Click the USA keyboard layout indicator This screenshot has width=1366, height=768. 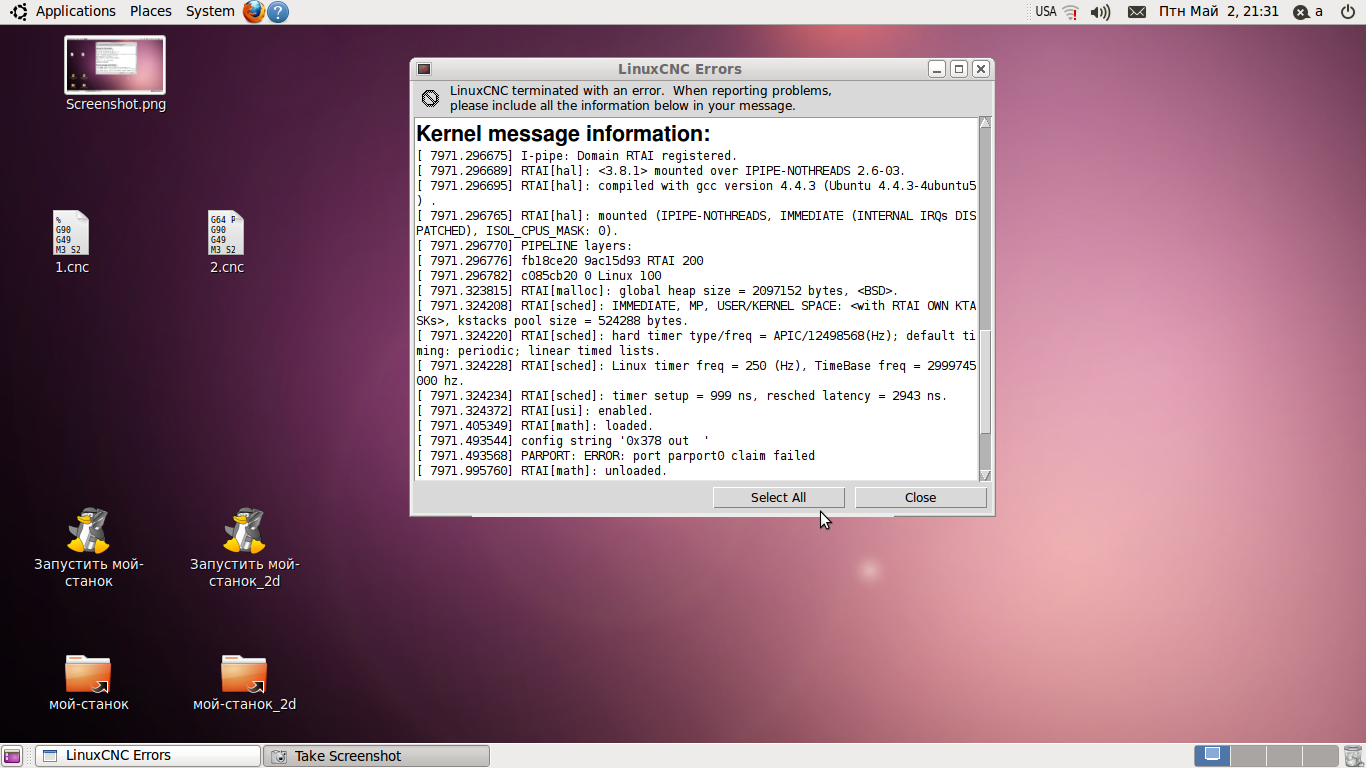tap(1045, 12)
